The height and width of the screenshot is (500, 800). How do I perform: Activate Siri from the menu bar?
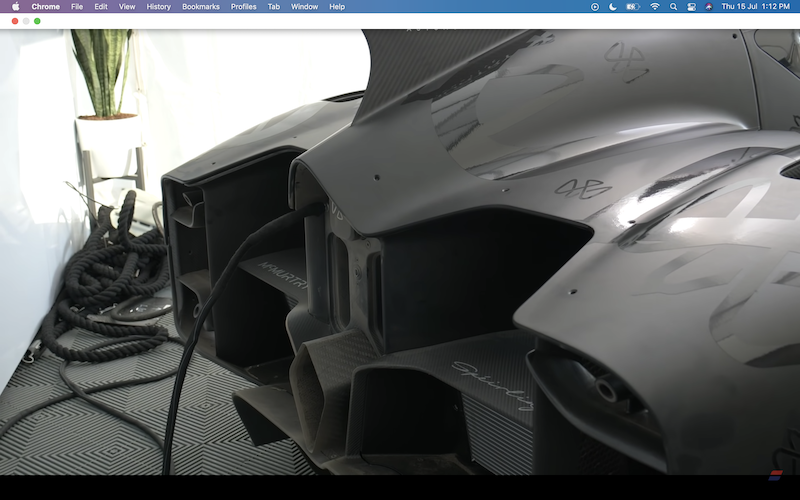[708, 6]
